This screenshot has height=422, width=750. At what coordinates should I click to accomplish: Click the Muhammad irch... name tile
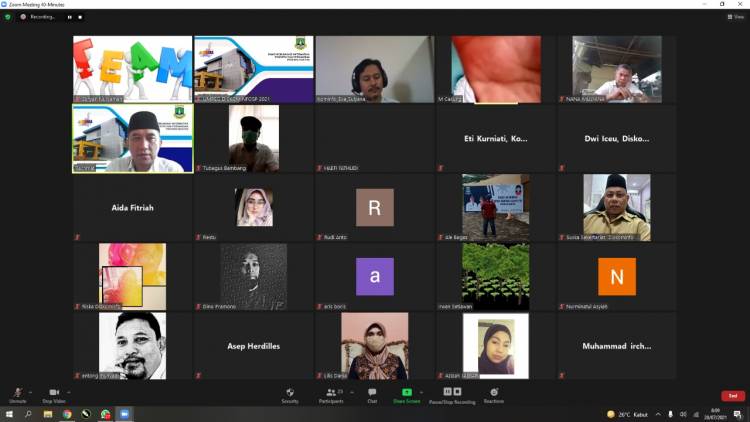click(617, 346)
